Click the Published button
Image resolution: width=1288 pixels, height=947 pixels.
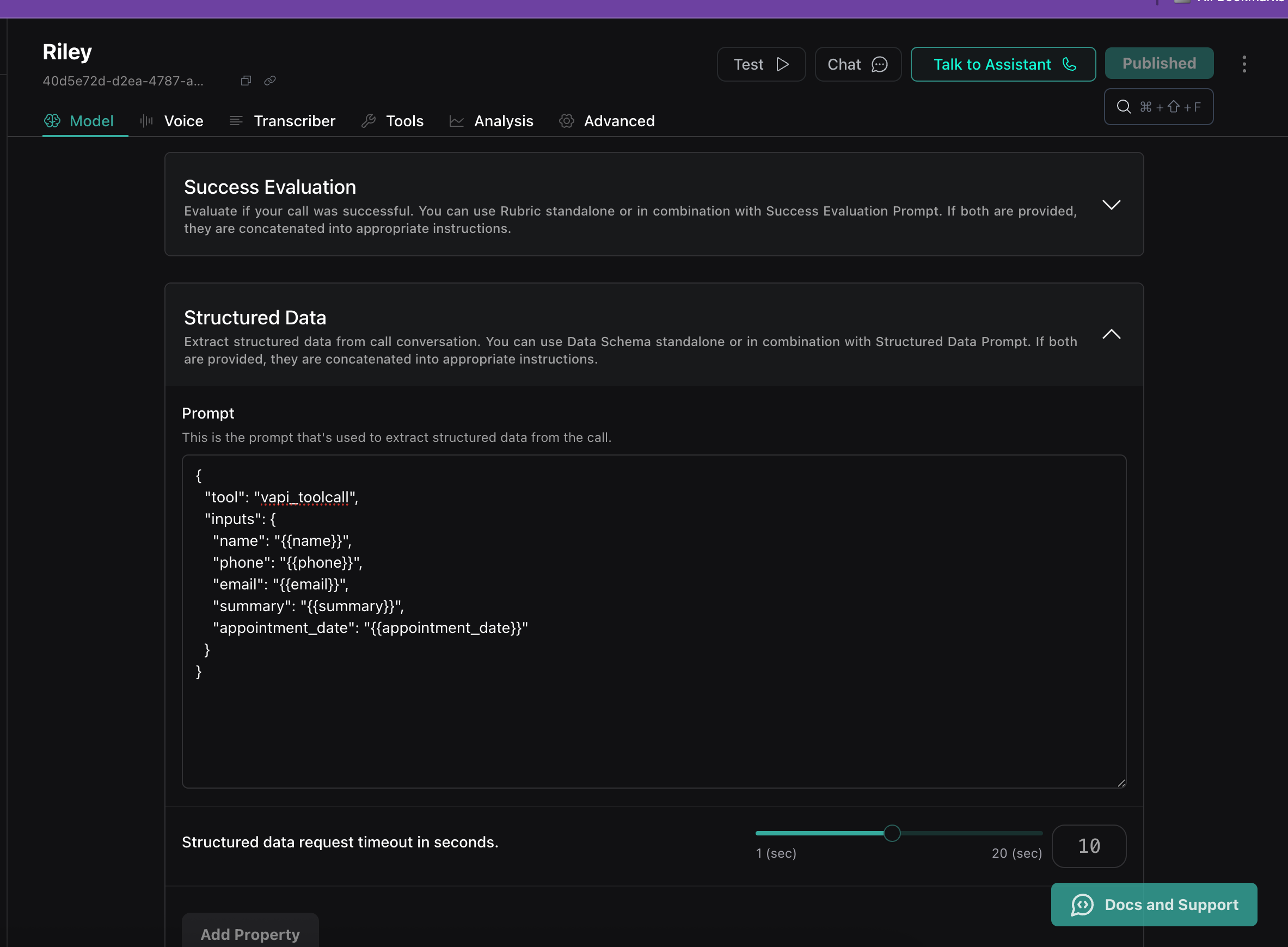pyautogui.click(x=1159, y=63)
